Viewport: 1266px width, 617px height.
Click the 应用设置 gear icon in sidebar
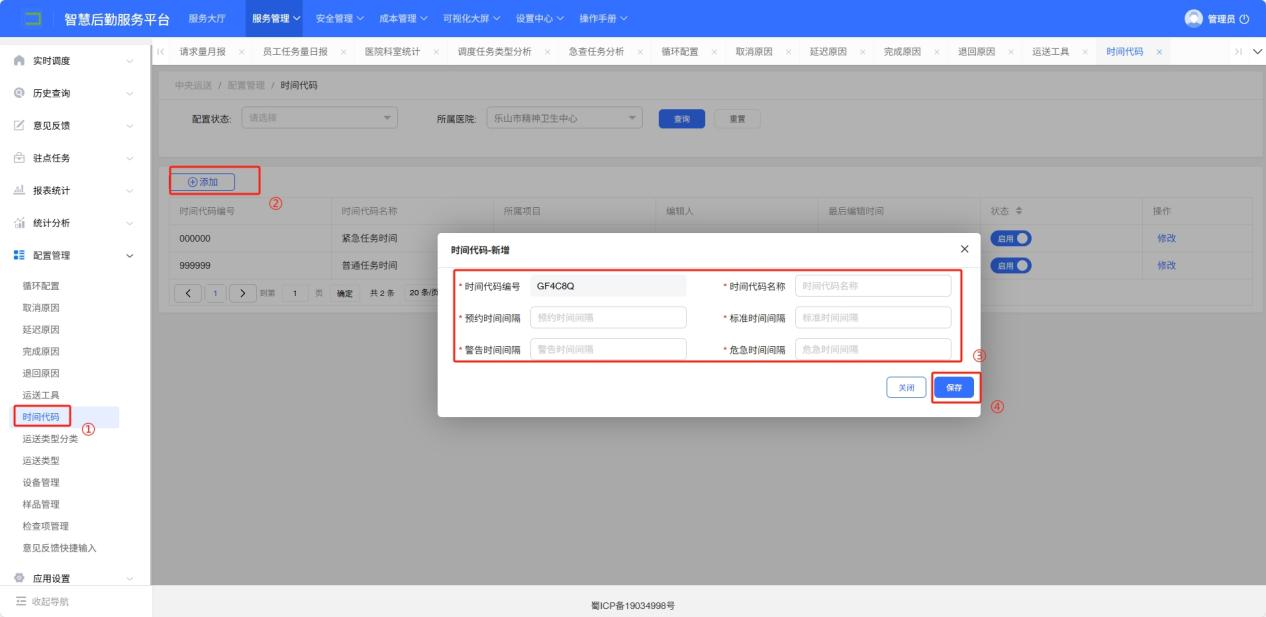[18, 578]
